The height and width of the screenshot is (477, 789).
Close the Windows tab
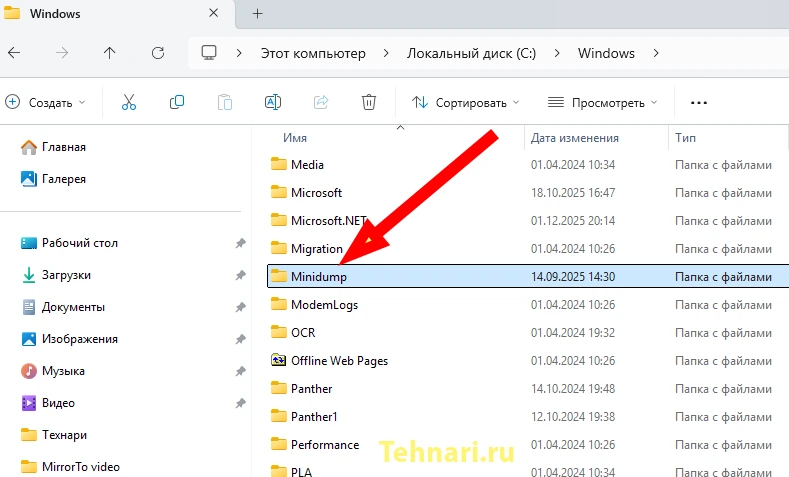(213, 13)
